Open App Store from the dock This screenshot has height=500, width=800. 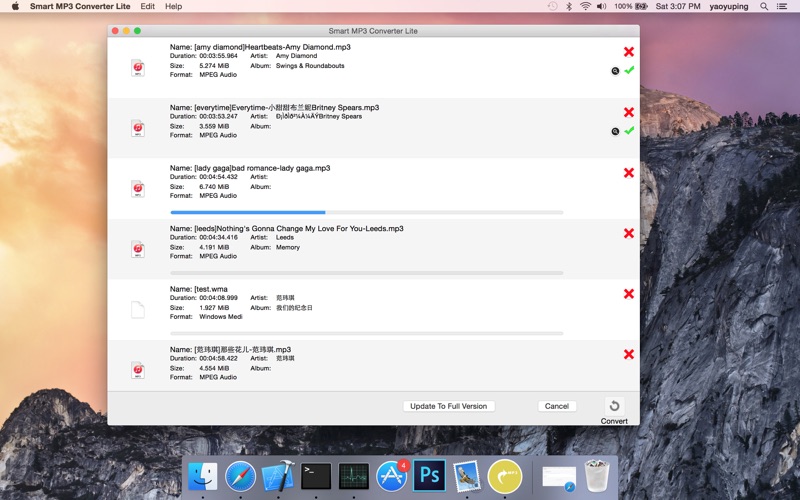click(391, 477)
